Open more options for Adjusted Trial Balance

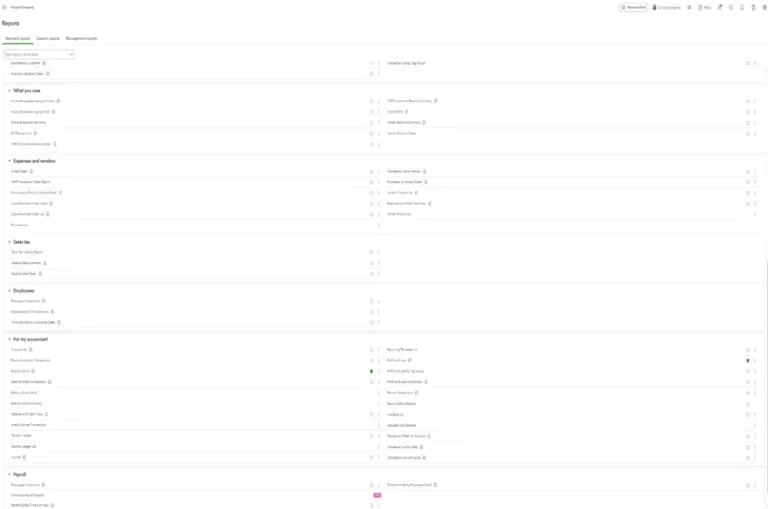tap(755, 425)
